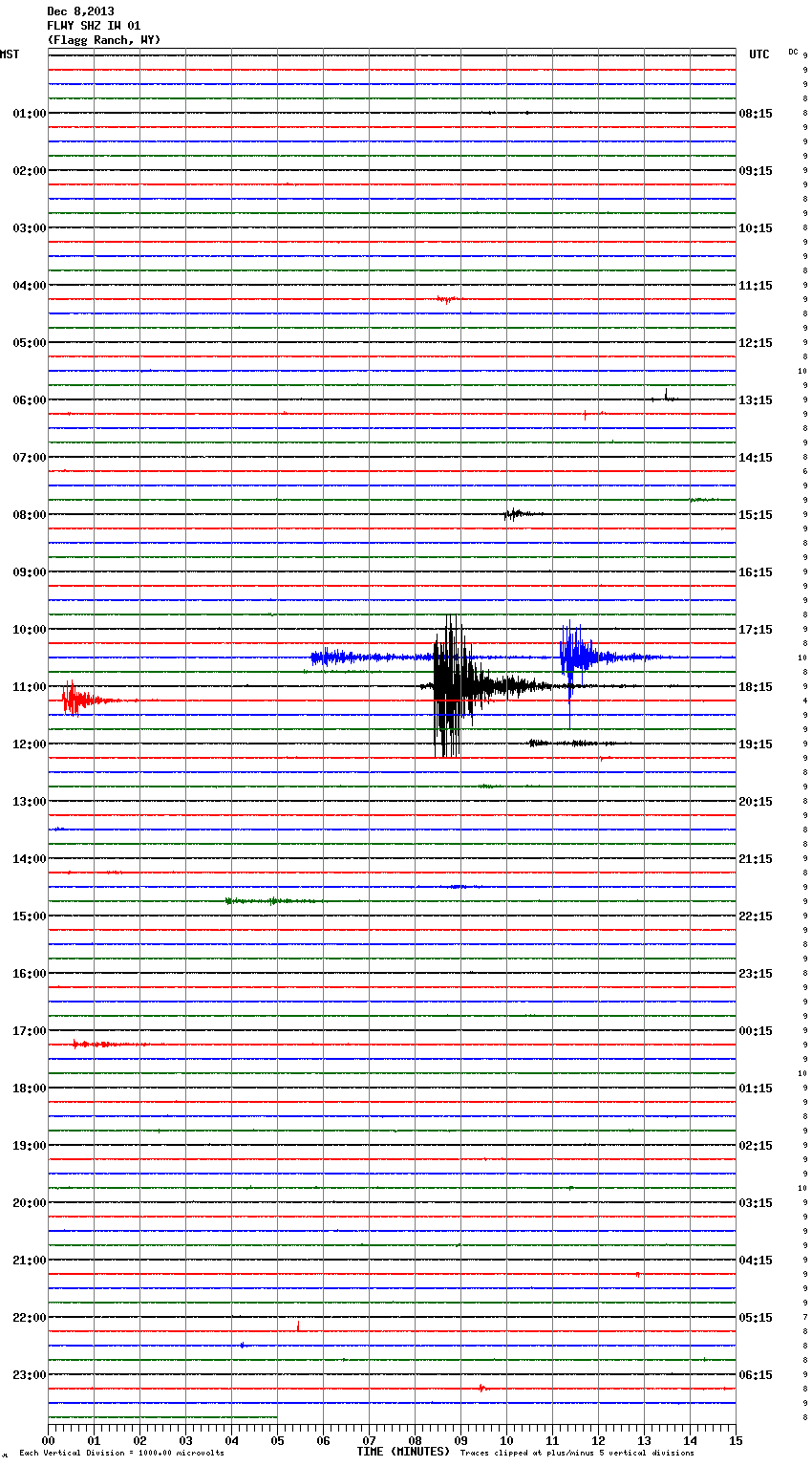Click the 23:15 UTC time label
Image resolution: width=812 pixels, height=1466 pixels.
click(756, 974)
